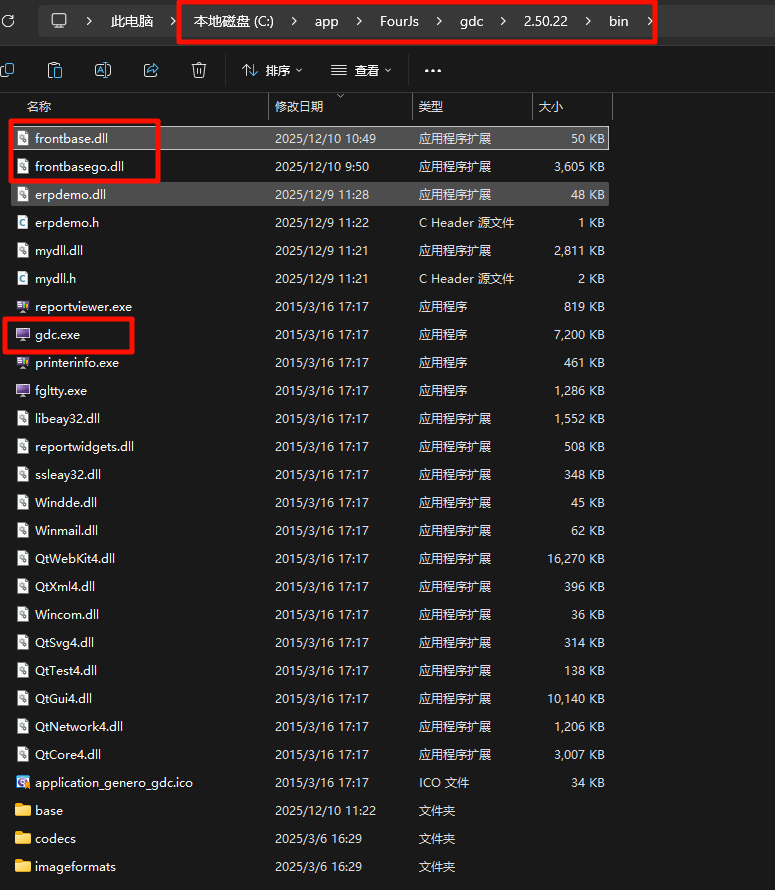The height and width of the screenshot is (890, 775).
Task: Select the QtSvg4.dll file name
Action: (64, 643)
